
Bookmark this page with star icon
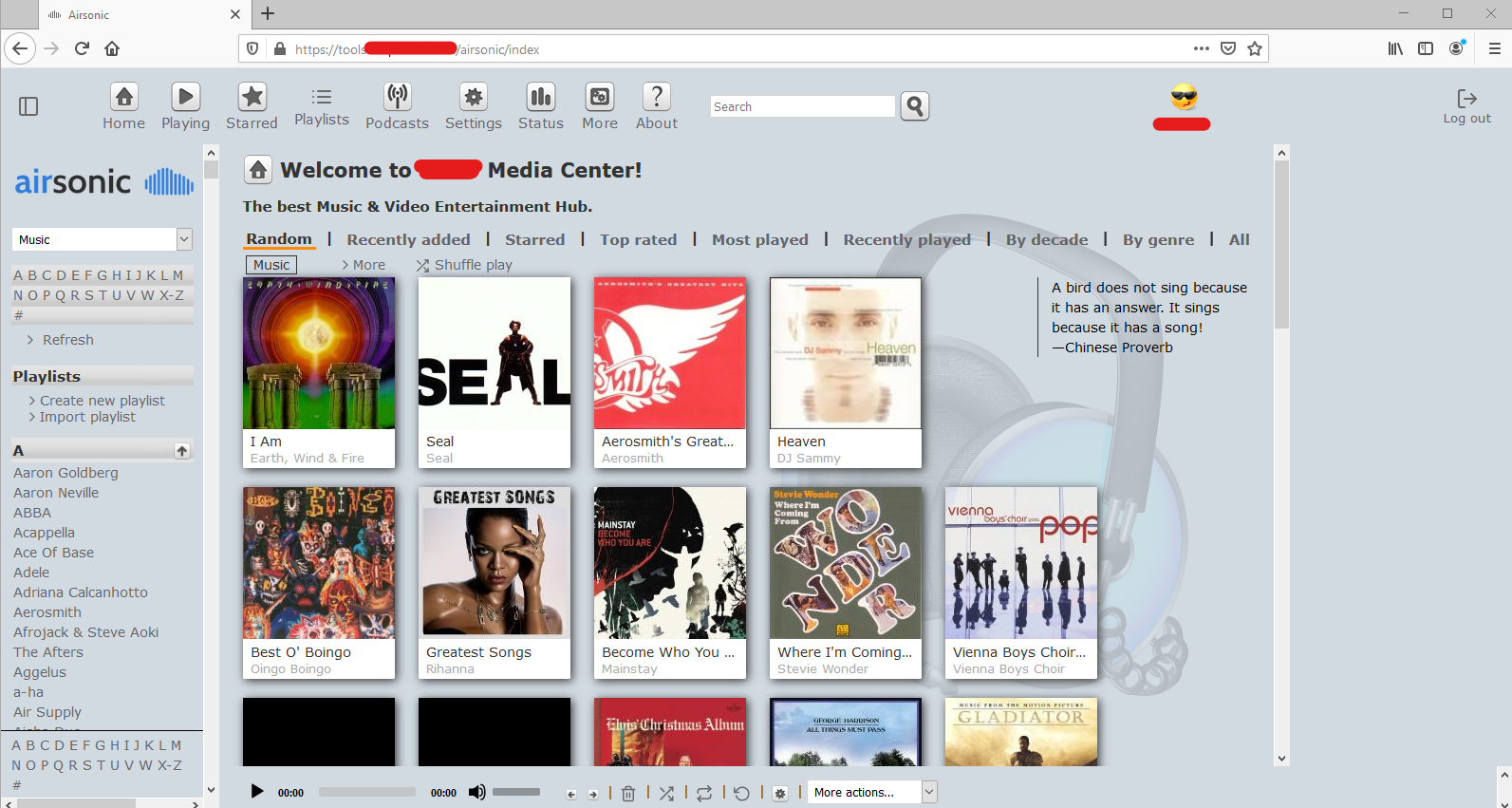[1255, 48]
